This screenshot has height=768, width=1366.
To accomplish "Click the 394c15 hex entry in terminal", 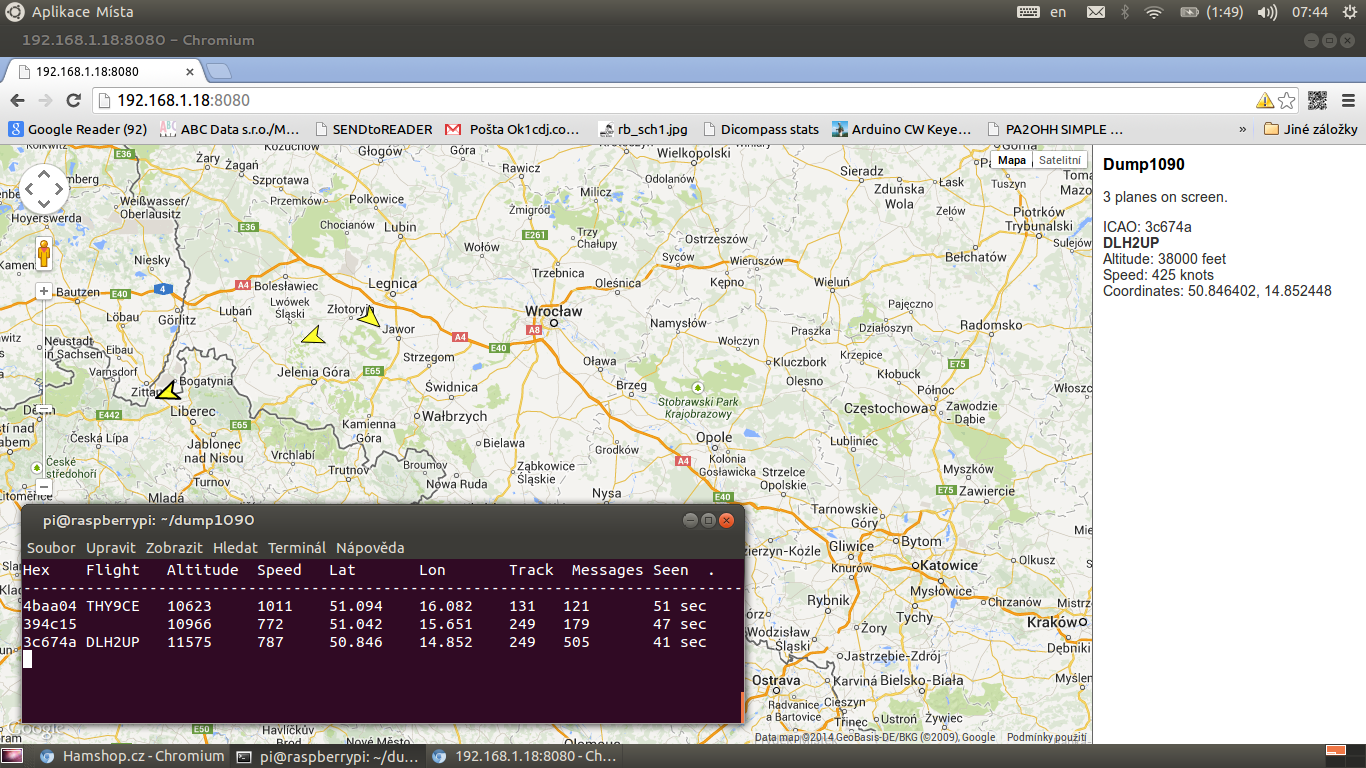I will click(x=50, y=624).
